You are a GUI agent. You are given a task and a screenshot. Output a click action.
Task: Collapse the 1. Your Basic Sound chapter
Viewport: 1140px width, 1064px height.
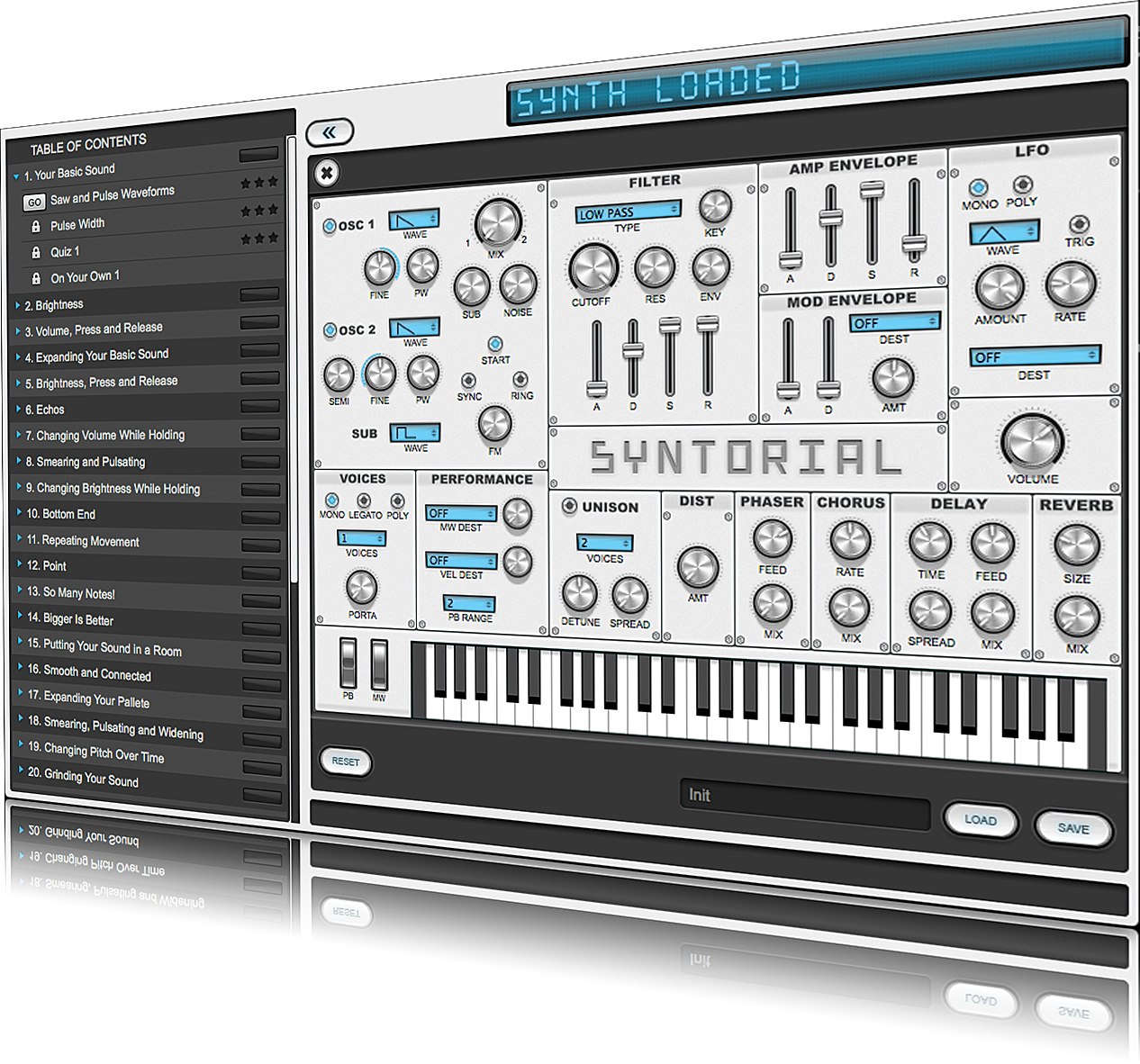click(16, 176)
